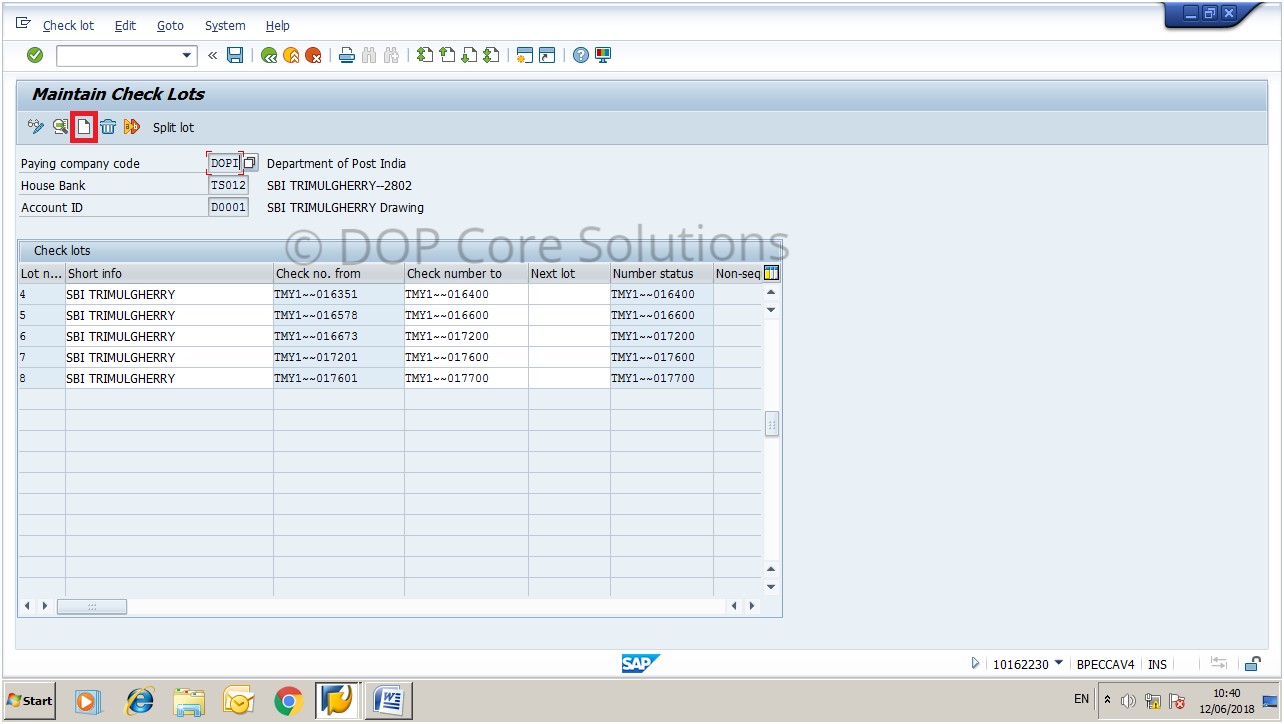The image size is (1284, 724).
Task: Click the Customize Local Layout monitor icon
Action: pyautogui.click(x=603, y=55)
